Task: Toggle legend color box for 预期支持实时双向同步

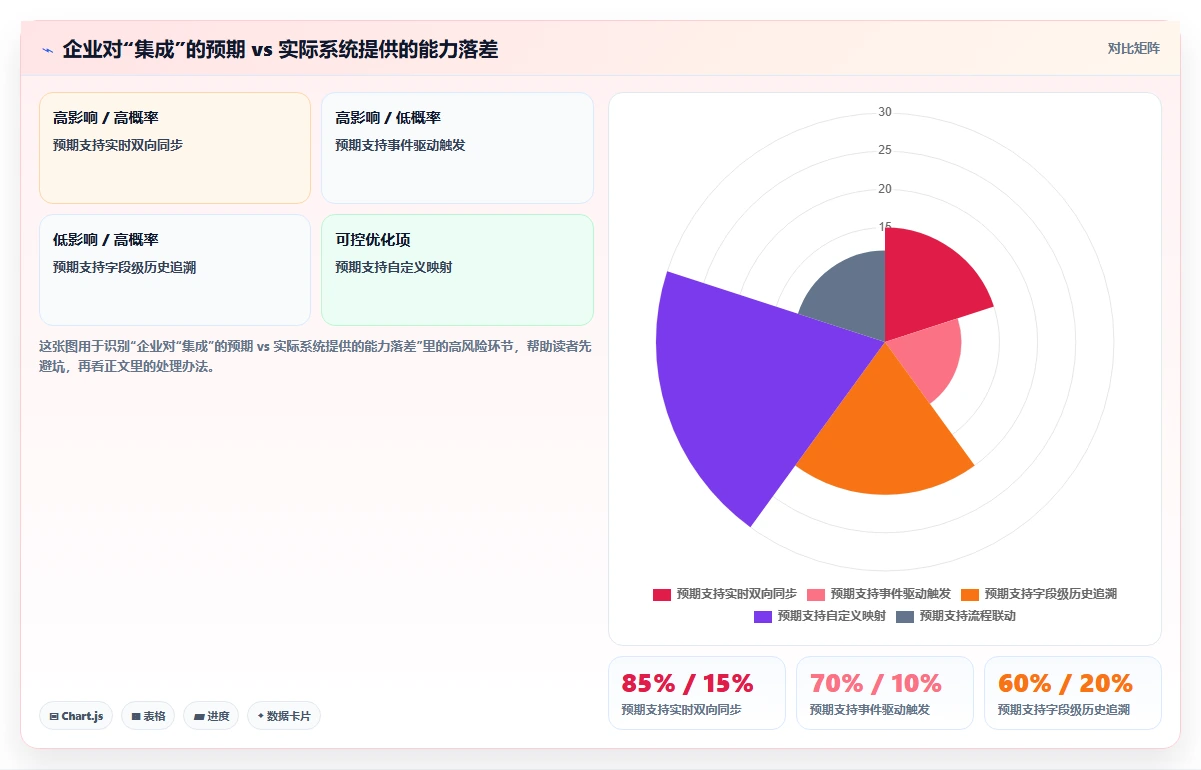Action: (x=662, y=594)
